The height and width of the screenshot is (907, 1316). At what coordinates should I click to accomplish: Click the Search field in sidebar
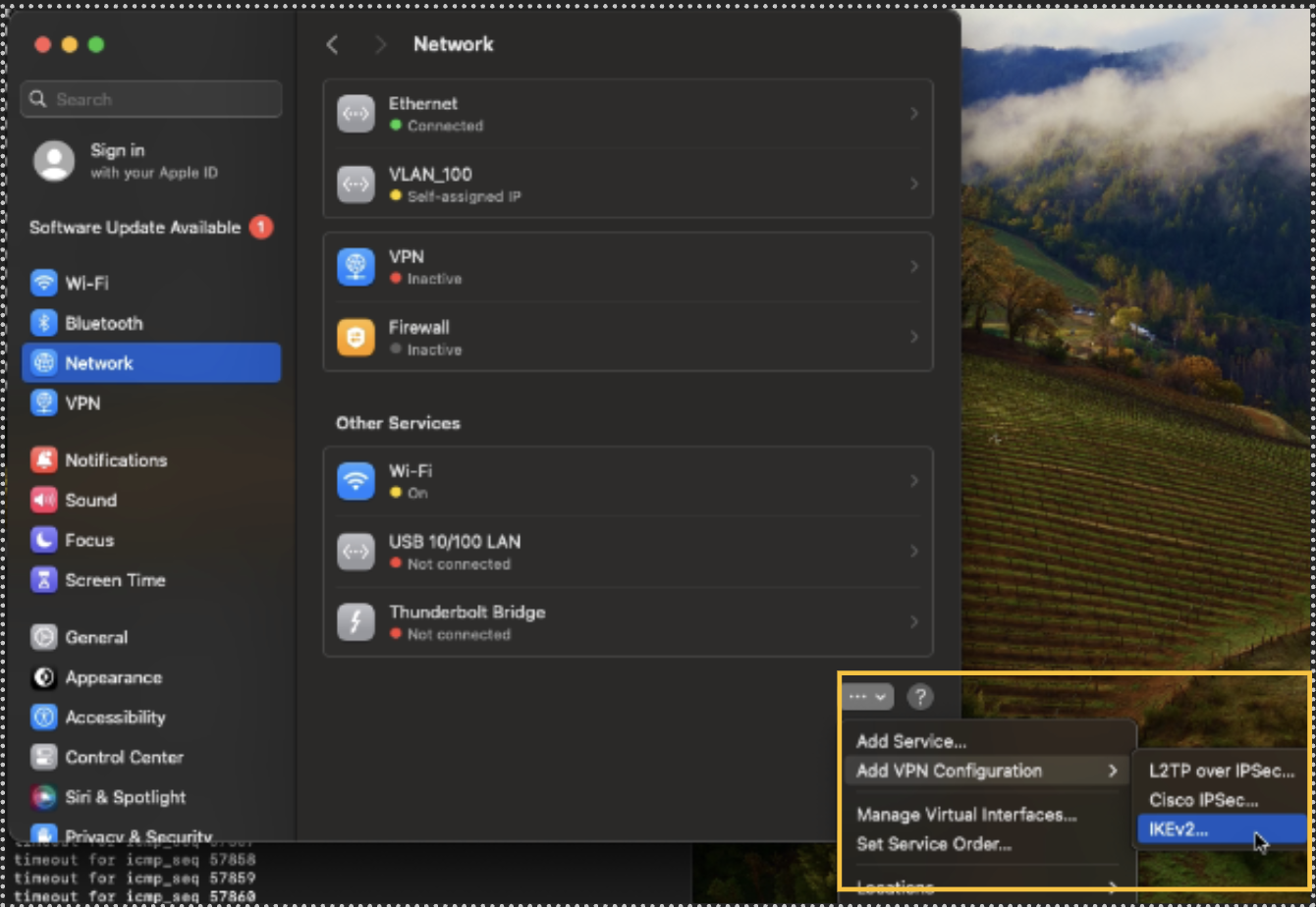151,99
